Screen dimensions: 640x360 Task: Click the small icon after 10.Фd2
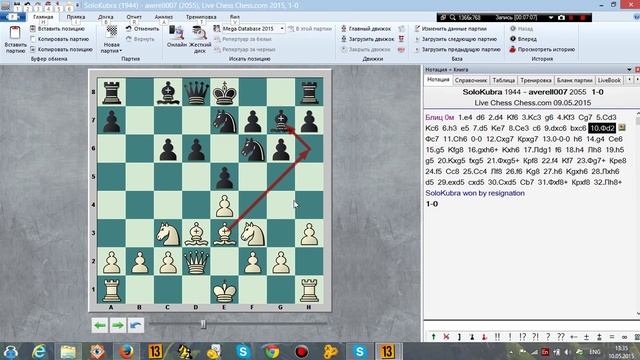tap(622, 128)
